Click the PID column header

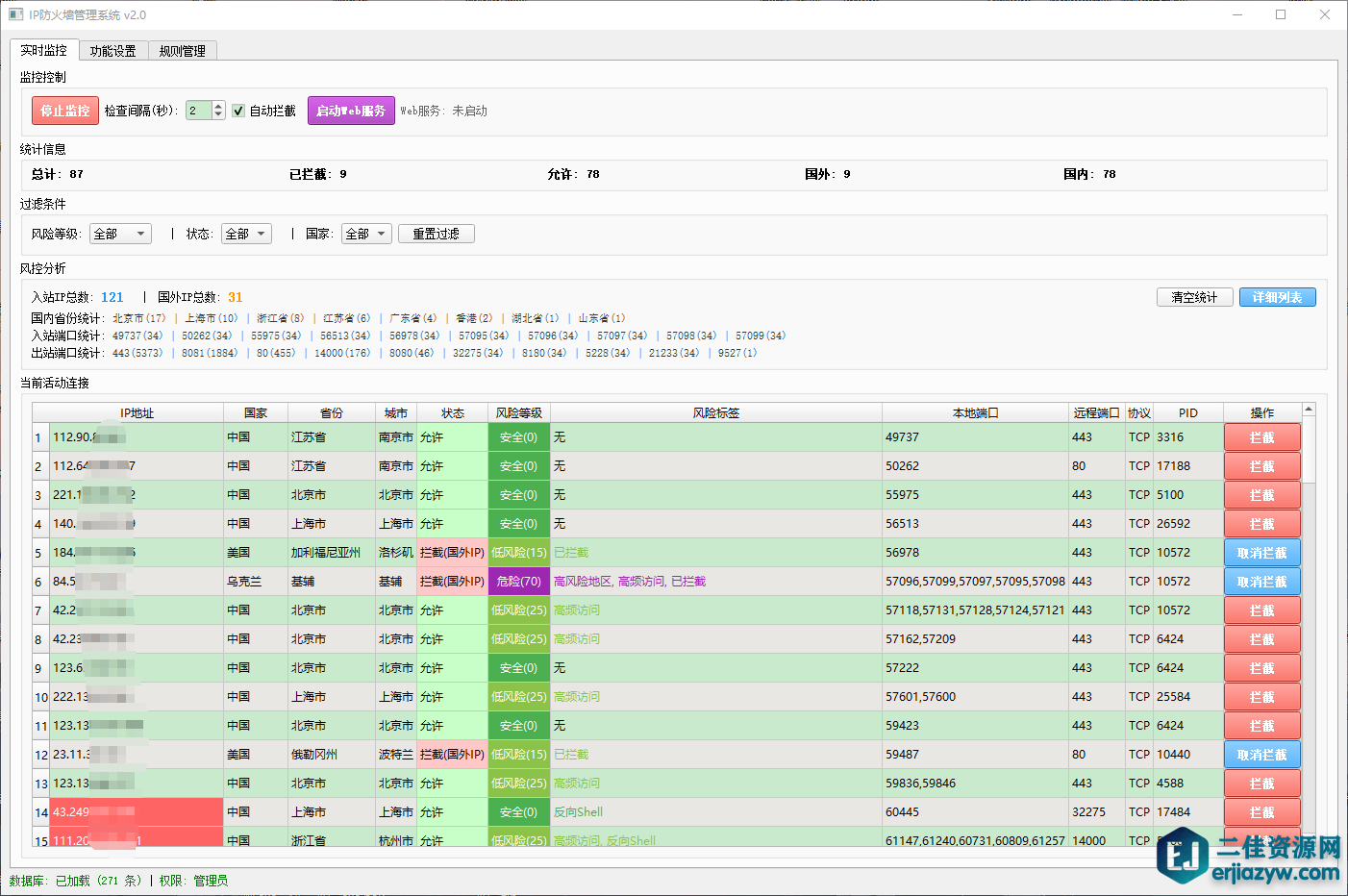click(1188, 412)
